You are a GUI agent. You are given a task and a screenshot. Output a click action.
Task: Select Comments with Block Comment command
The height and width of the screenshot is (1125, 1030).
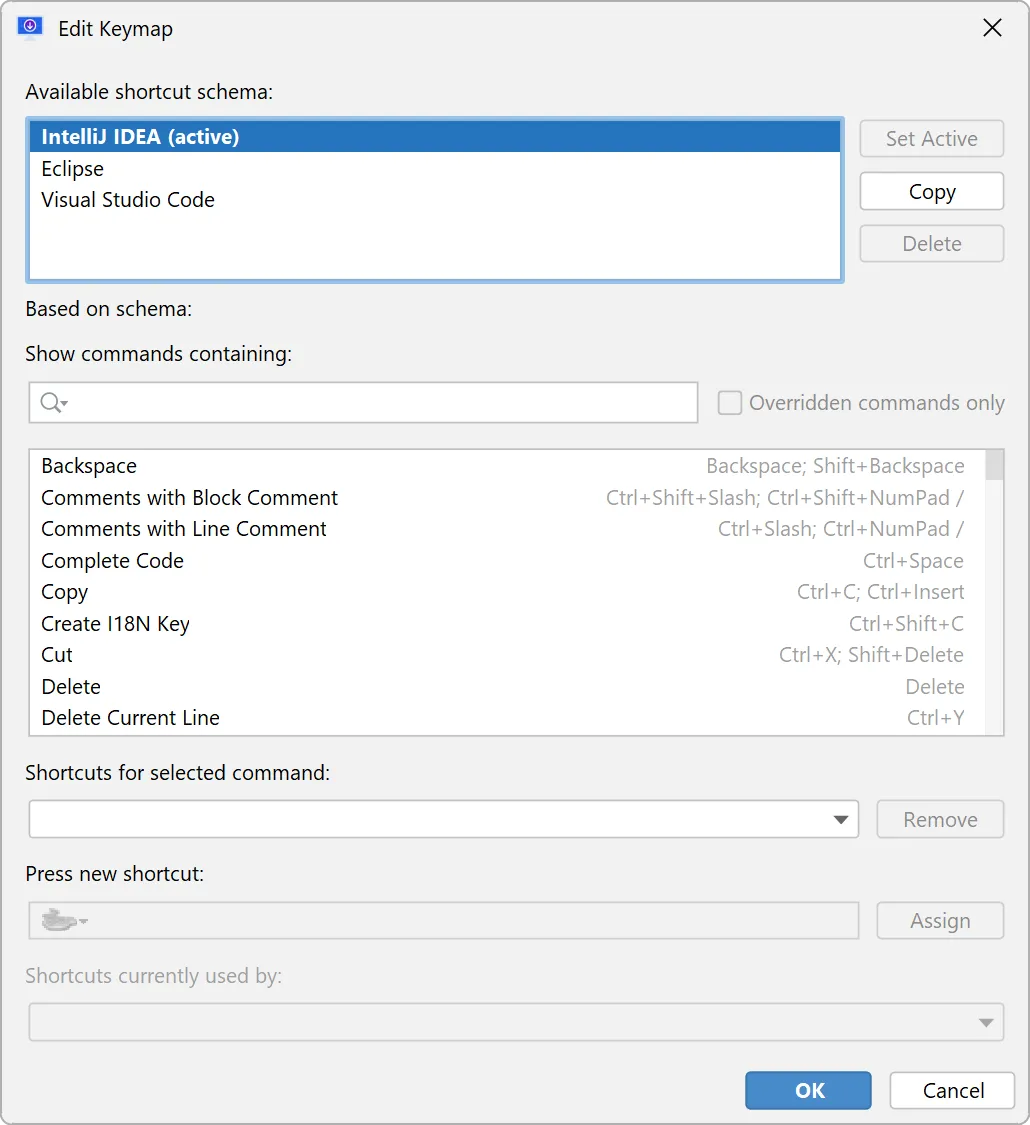pyautogui.click(x=507, y=497)
